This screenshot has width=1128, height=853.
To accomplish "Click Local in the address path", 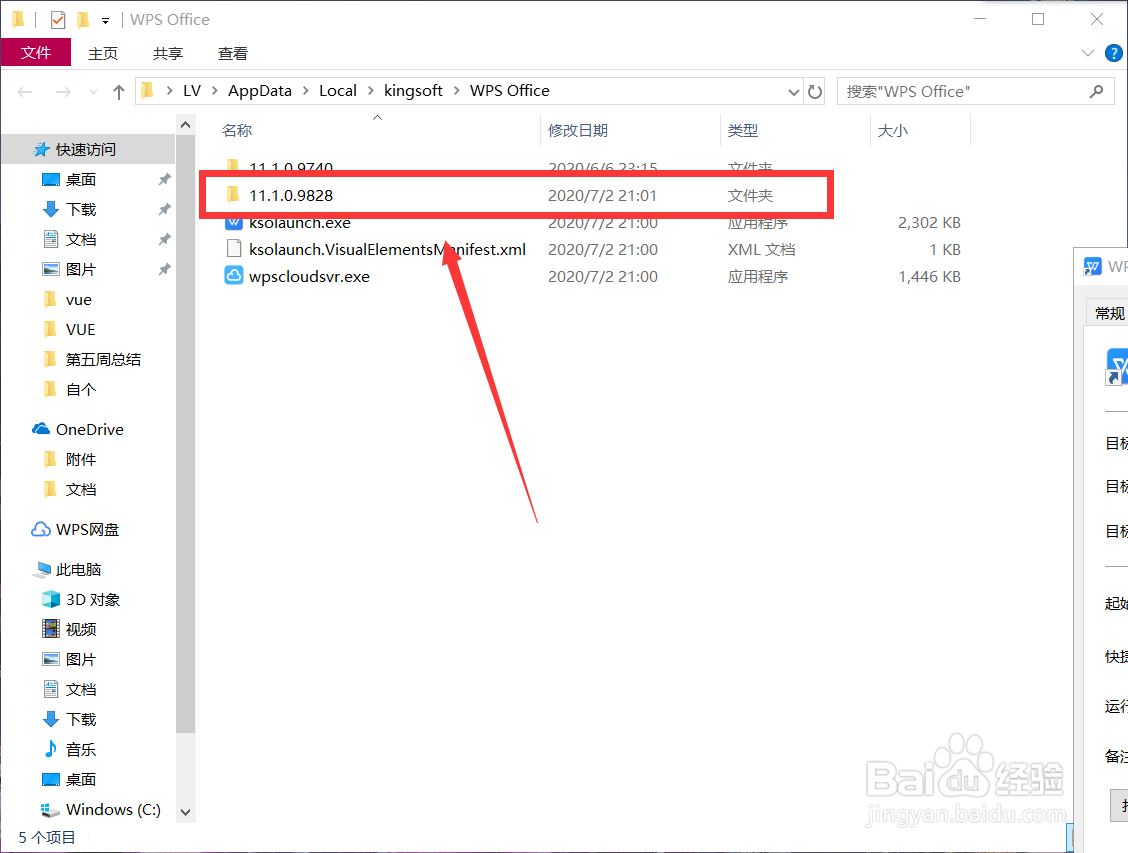I will click(337, 91).
